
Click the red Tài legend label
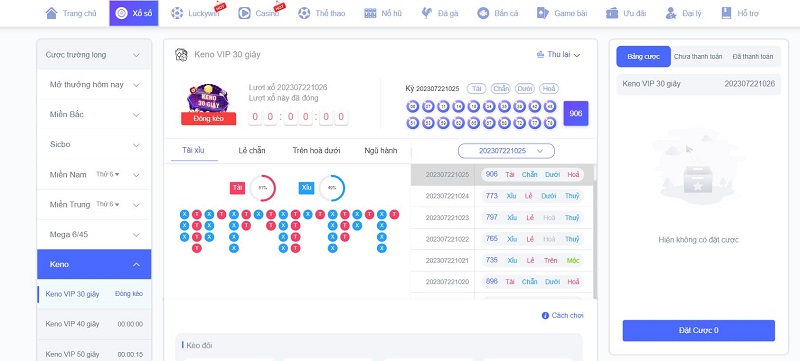(237, 188)
